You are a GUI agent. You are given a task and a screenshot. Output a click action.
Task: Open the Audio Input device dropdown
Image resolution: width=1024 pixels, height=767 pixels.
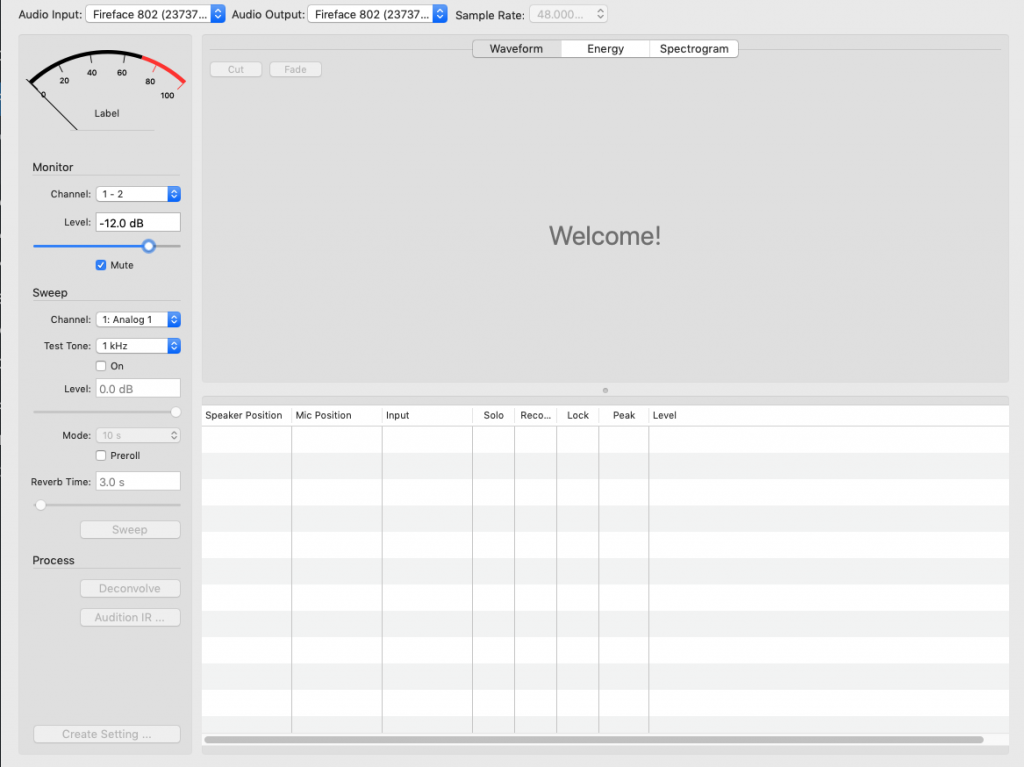tap(156, 14)
